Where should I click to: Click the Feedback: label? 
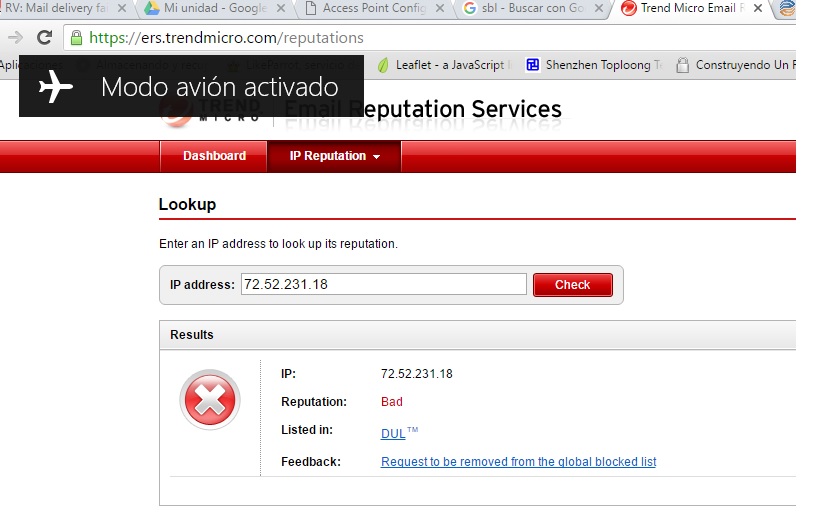(311, 462)
